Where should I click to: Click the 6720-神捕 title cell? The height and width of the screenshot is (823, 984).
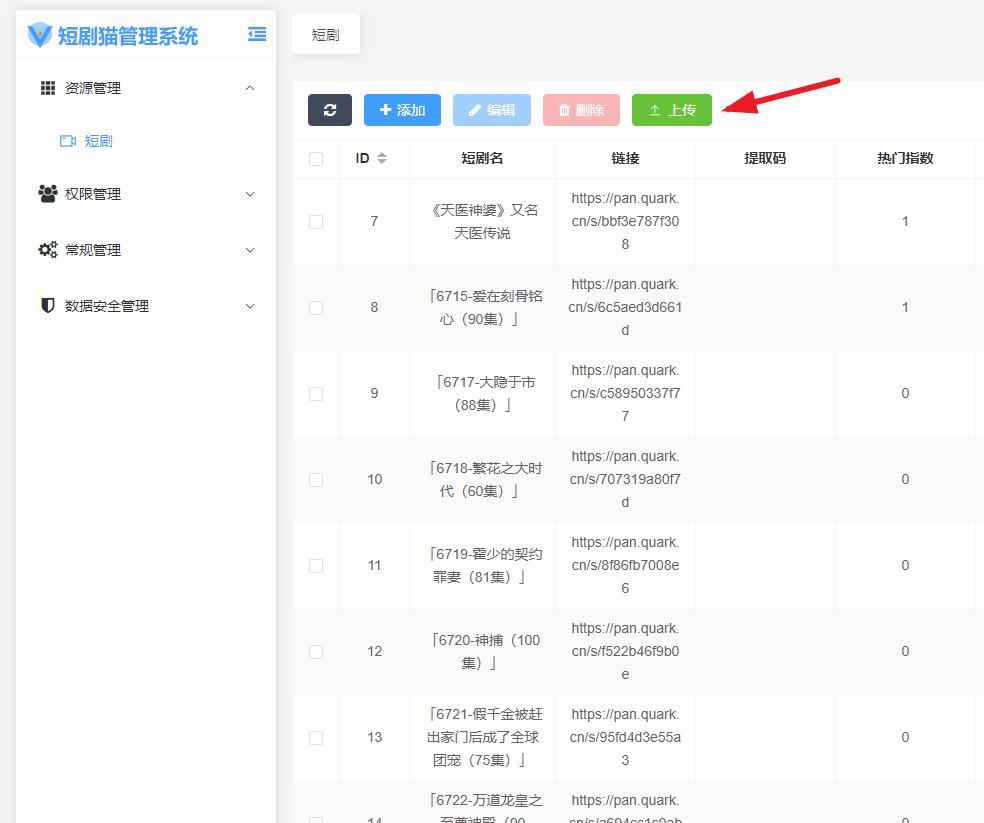[x=483, y=652]
